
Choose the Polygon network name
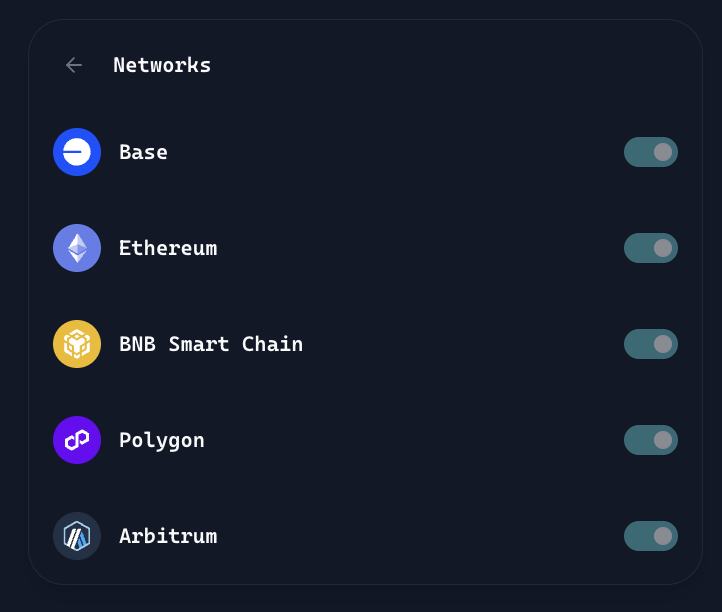(162, 440)
